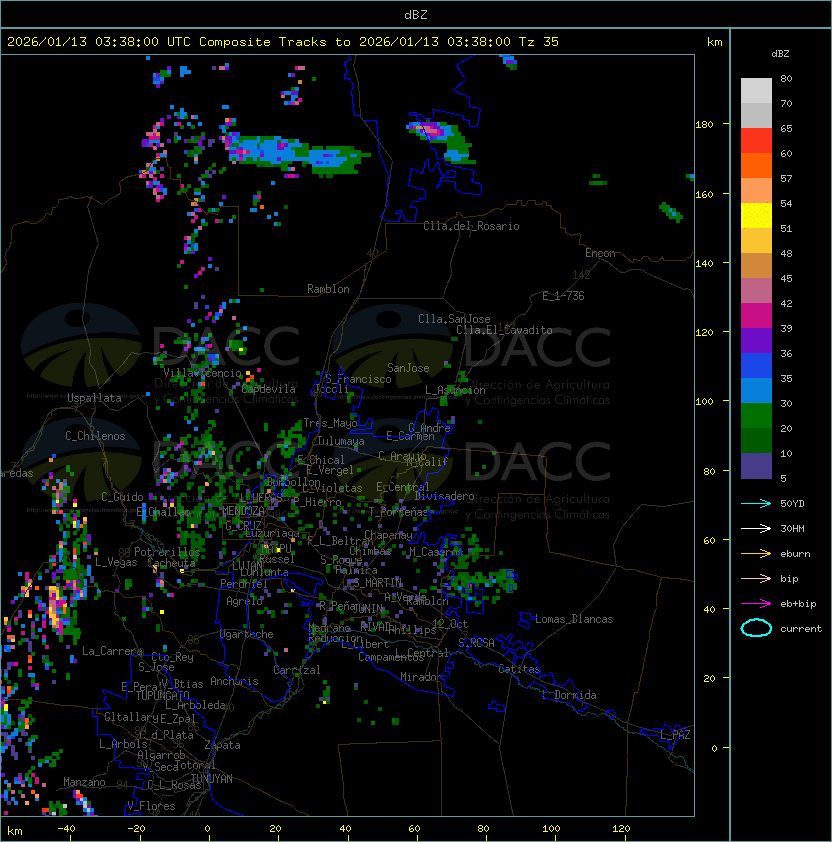
Task: Click the 'Catitas' label
Action: 519,669
